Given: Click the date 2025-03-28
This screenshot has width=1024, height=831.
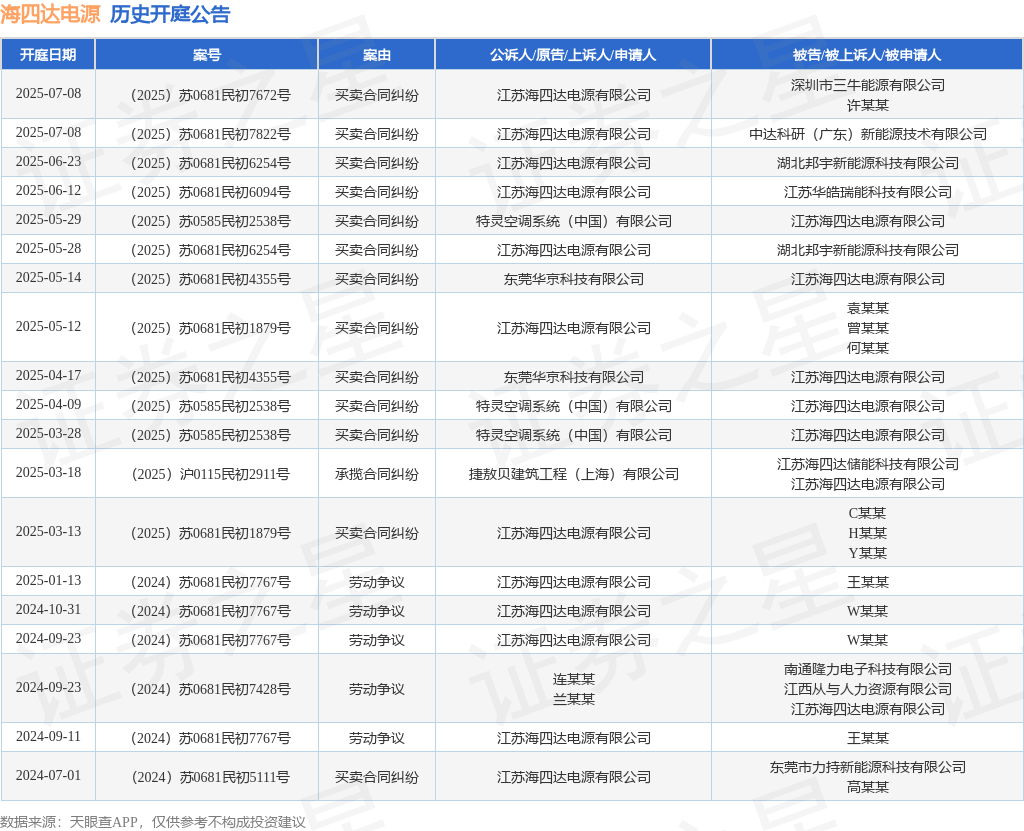Looking at the screenshot, I should (x=48, y=434).
